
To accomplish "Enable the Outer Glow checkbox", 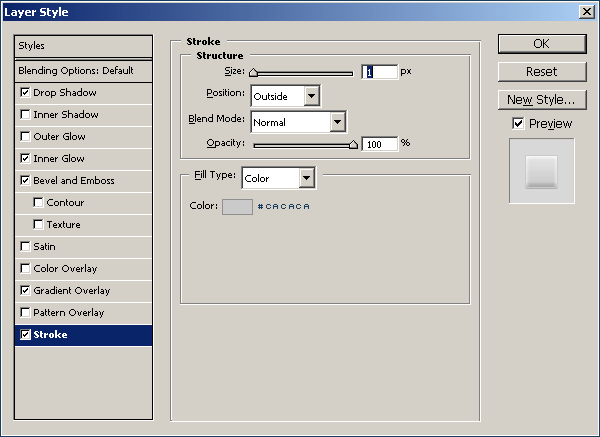I will pos(25,137).
